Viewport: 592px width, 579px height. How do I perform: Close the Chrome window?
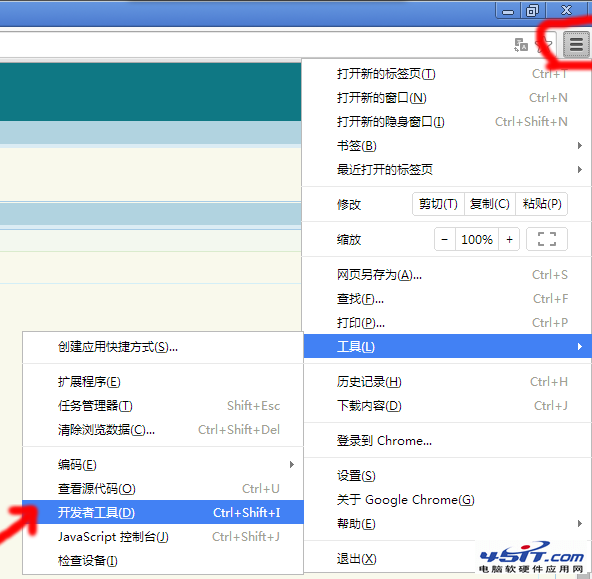pyautogui.click(x=567, y=11)
